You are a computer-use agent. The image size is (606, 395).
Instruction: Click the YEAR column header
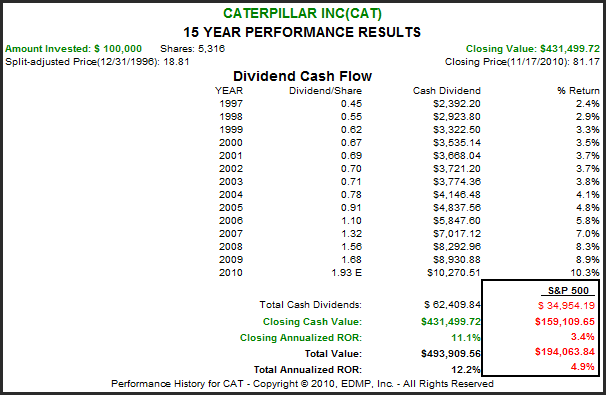click(x=229, y=91)
